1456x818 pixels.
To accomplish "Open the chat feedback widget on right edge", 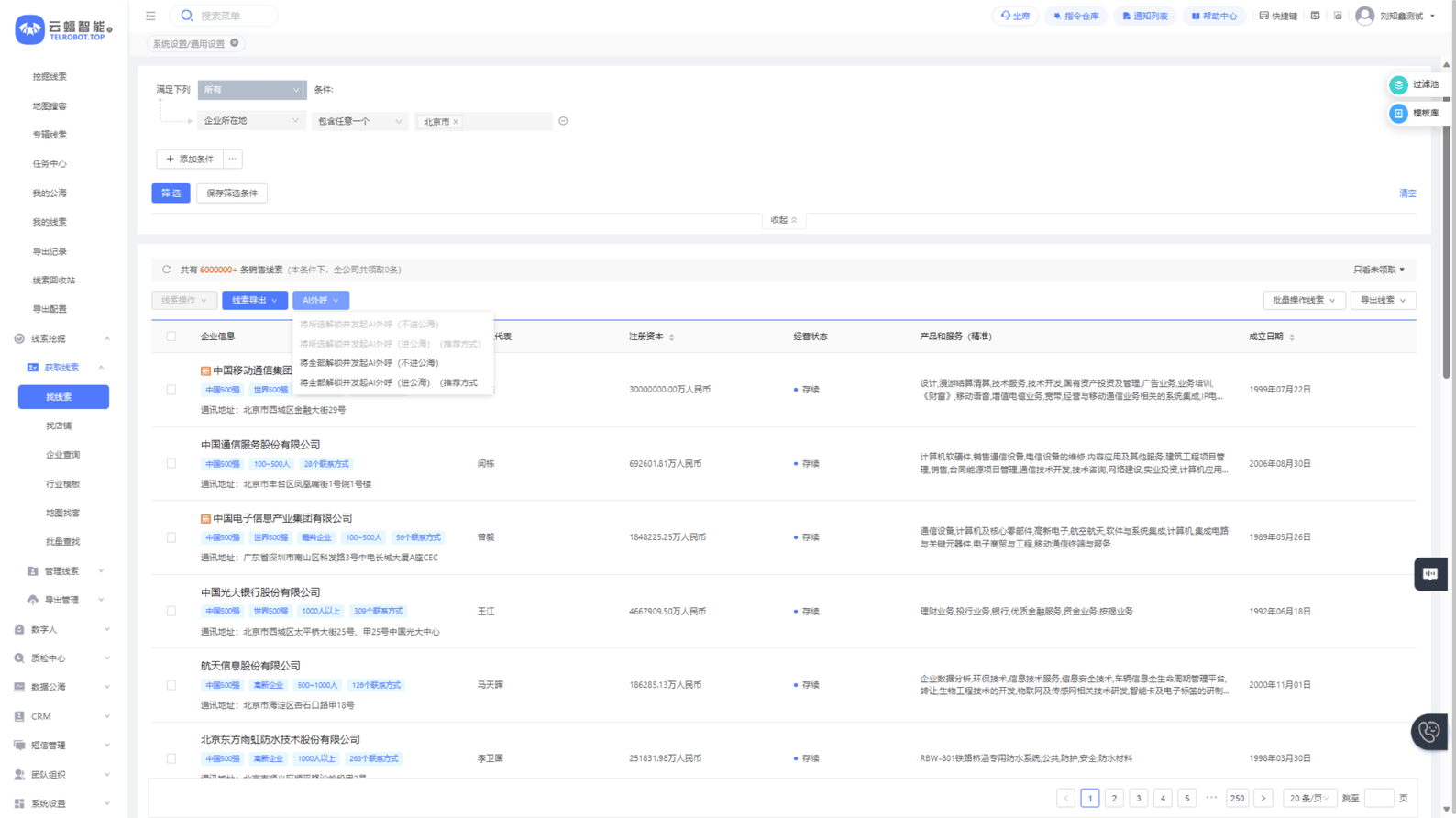I will [x=1429, y=574].
